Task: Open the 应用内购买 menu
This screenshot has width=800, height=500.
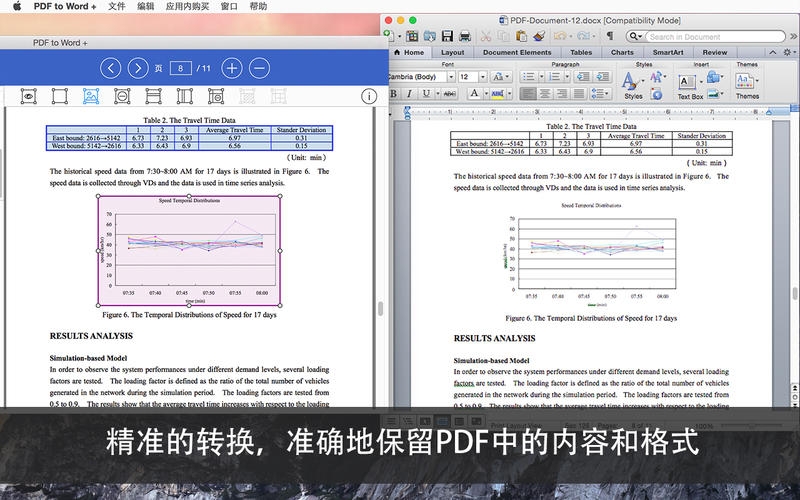Action: [x=187, y=6]
